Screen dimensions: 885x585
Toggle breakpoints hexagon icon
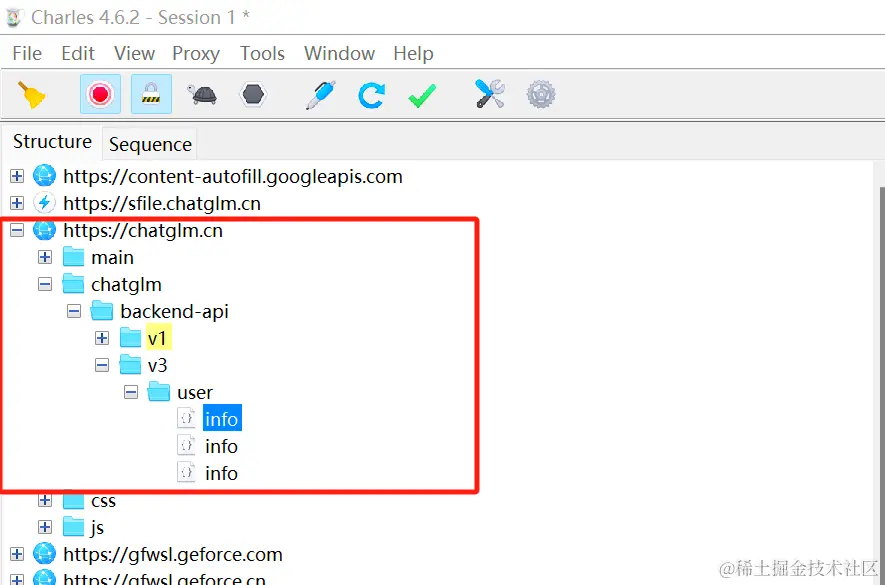pos(253,94)
